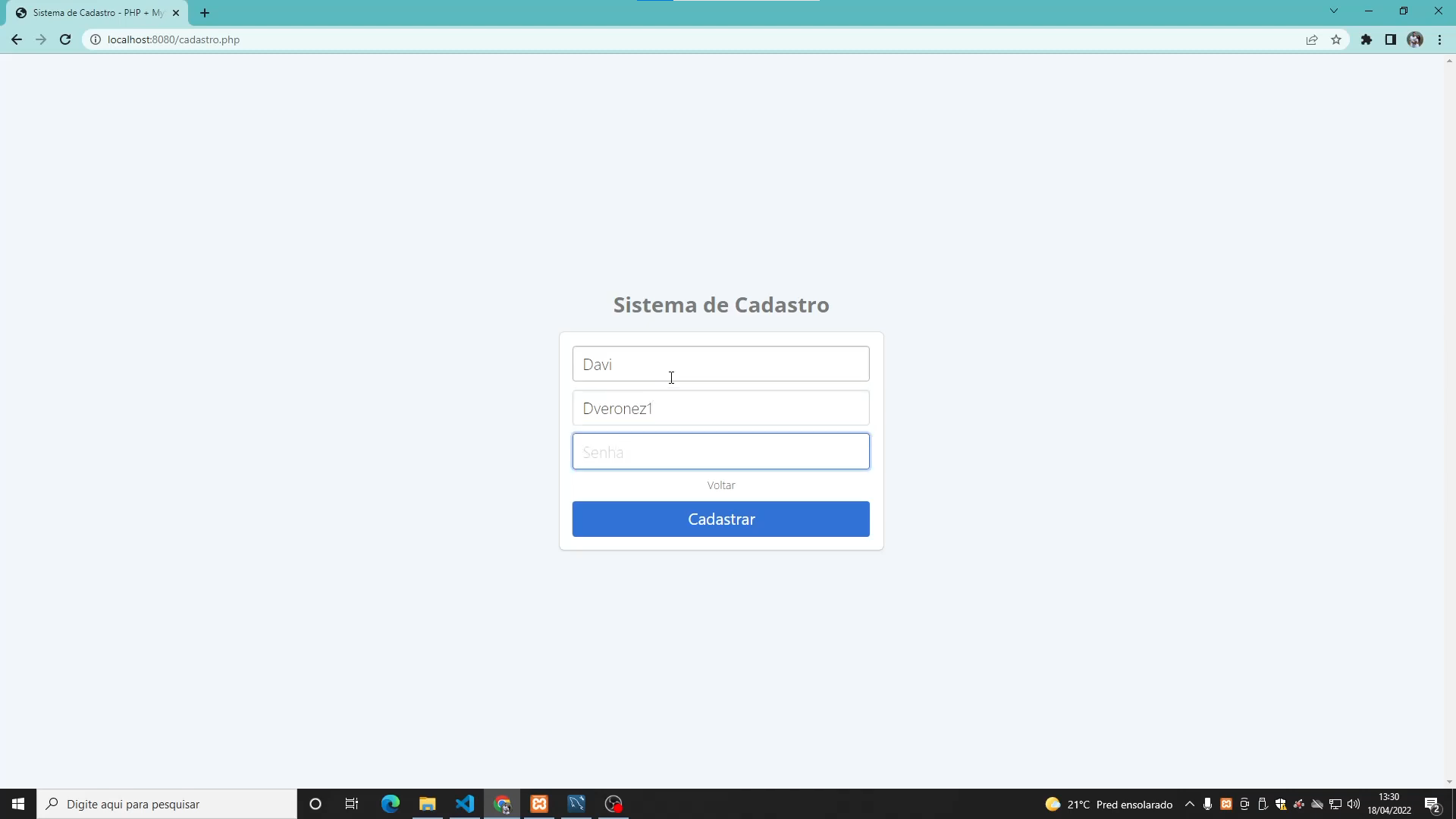Viewport: 1456px width, 819px height.
Task: Open Visual Studio Code from the taskbar
Action: 465,803
